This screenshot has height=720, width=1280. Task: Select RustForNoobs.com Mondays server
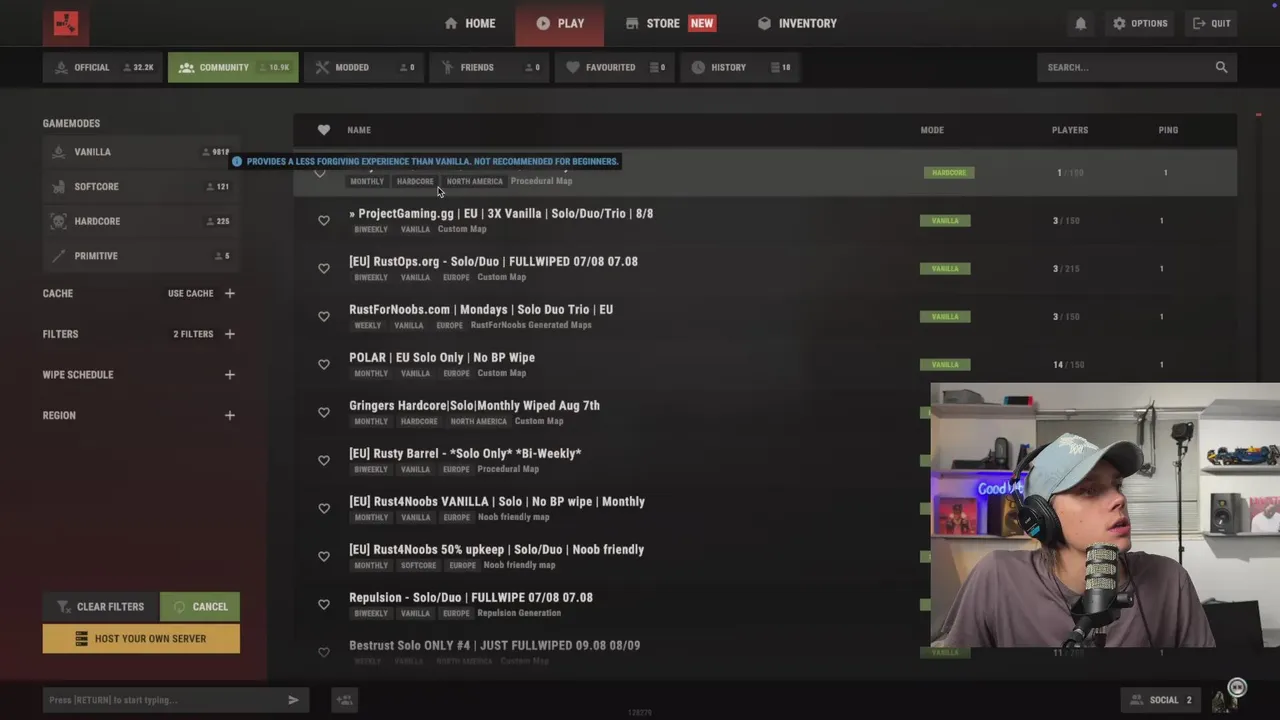point(765,317)
